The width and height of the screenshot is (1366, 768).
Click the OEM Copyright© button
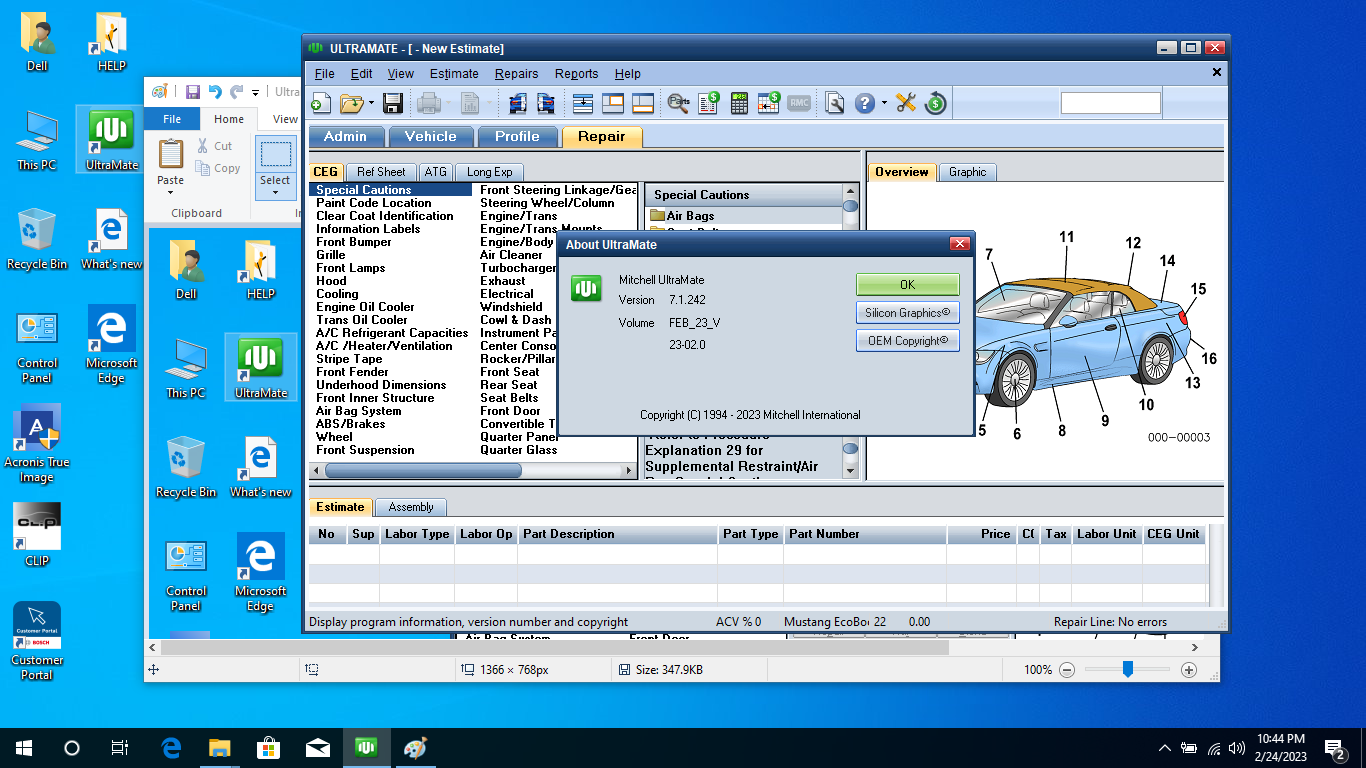(907, 340)
